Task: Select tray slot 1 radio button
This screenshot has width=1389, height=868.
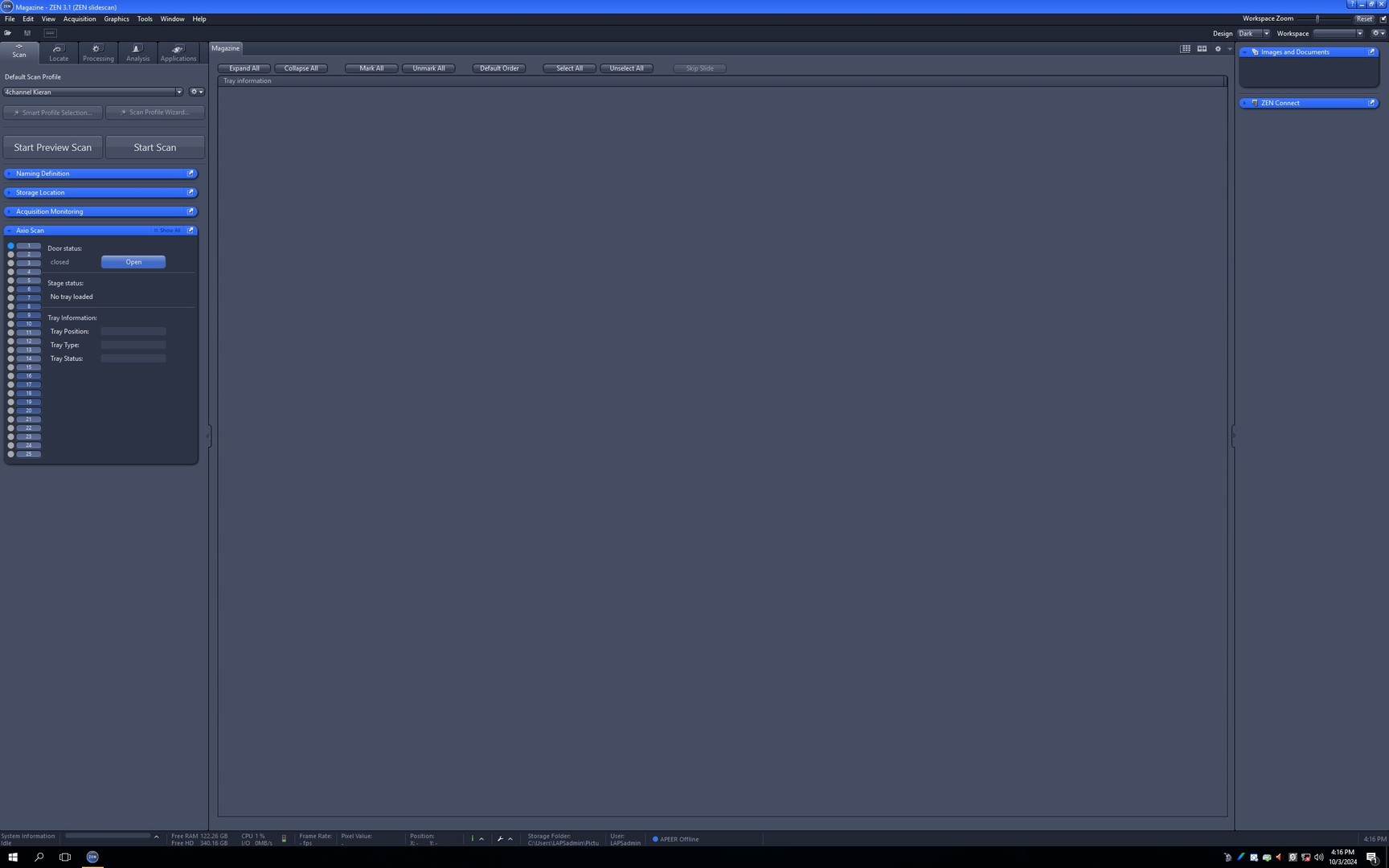Action: point(11,246)
